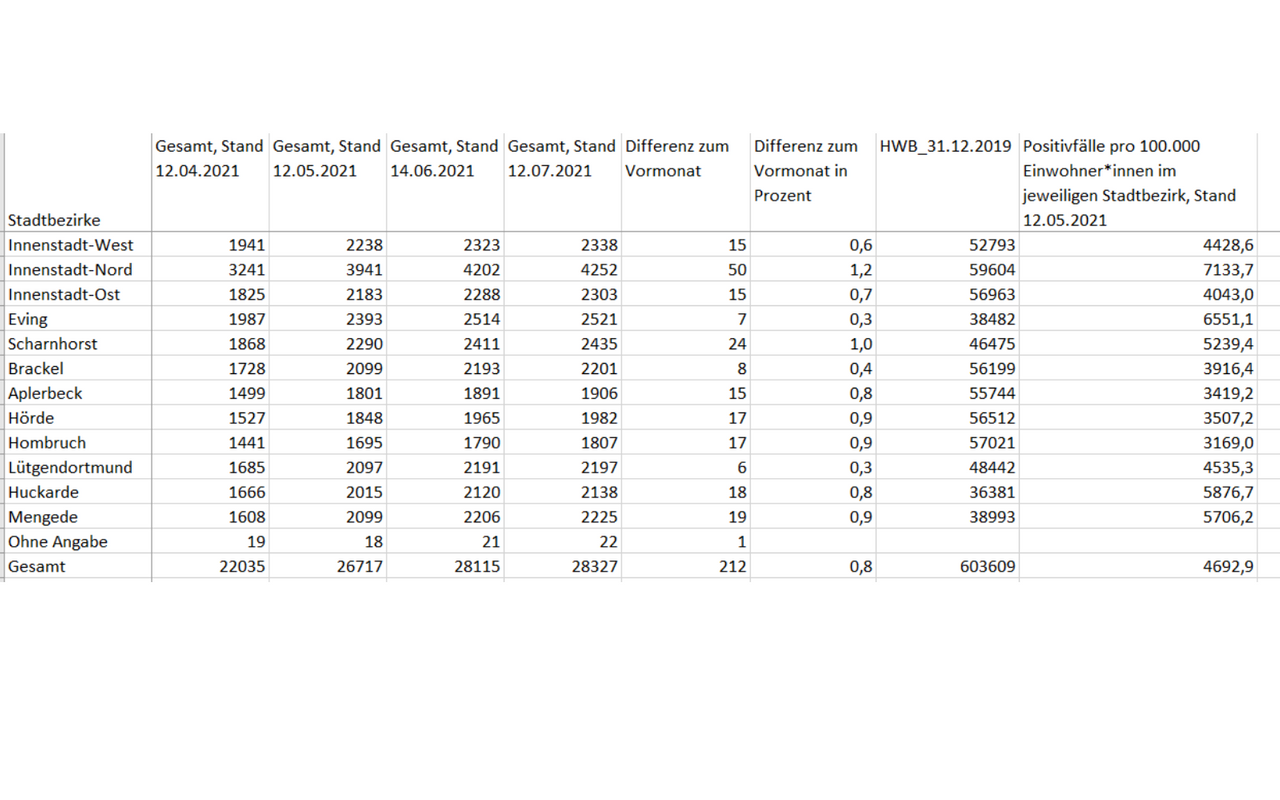Click the Lütgendortmund row label
This screenshot has height=800, width=1280.
tap(70, 467)
